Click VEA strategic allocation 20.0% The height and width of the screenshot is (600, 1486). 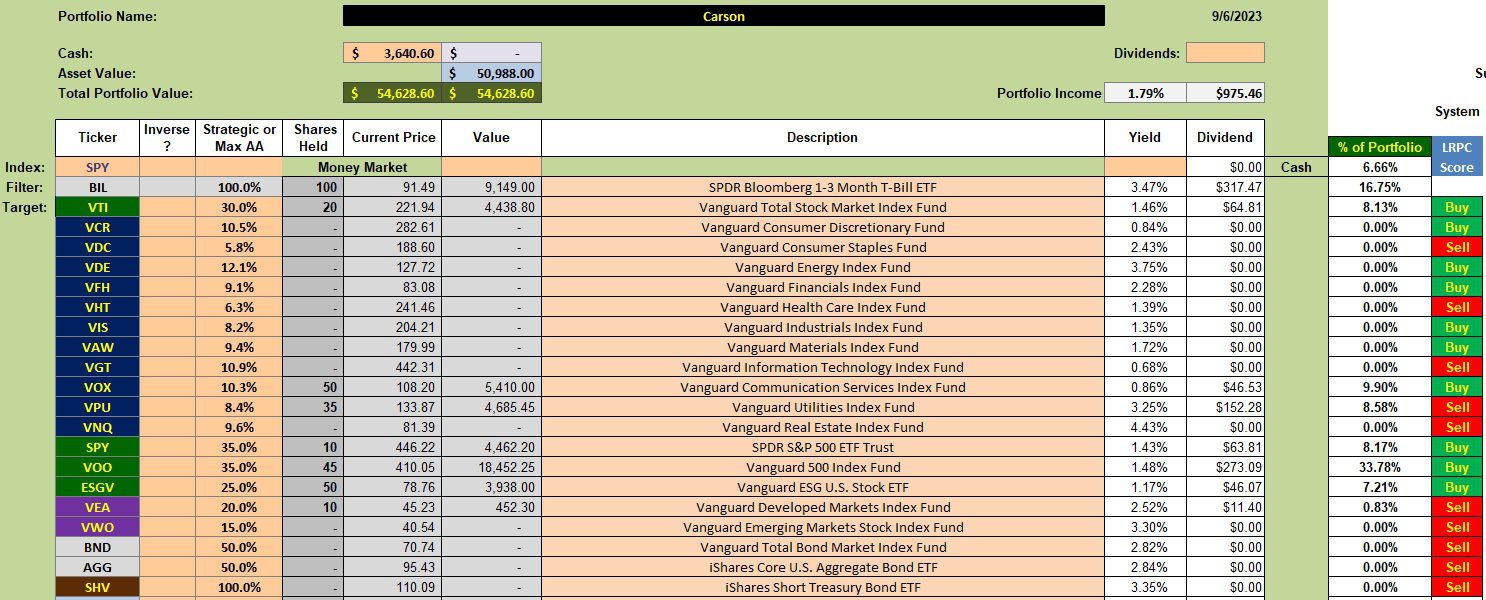pyautogui.click(x=239, y=507)
